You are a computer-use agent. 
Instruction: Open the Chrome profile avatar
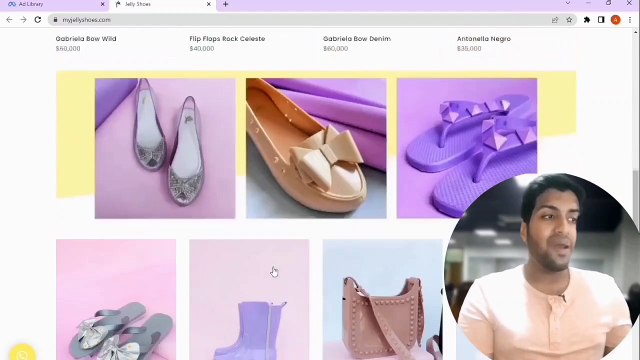[616, 20]
